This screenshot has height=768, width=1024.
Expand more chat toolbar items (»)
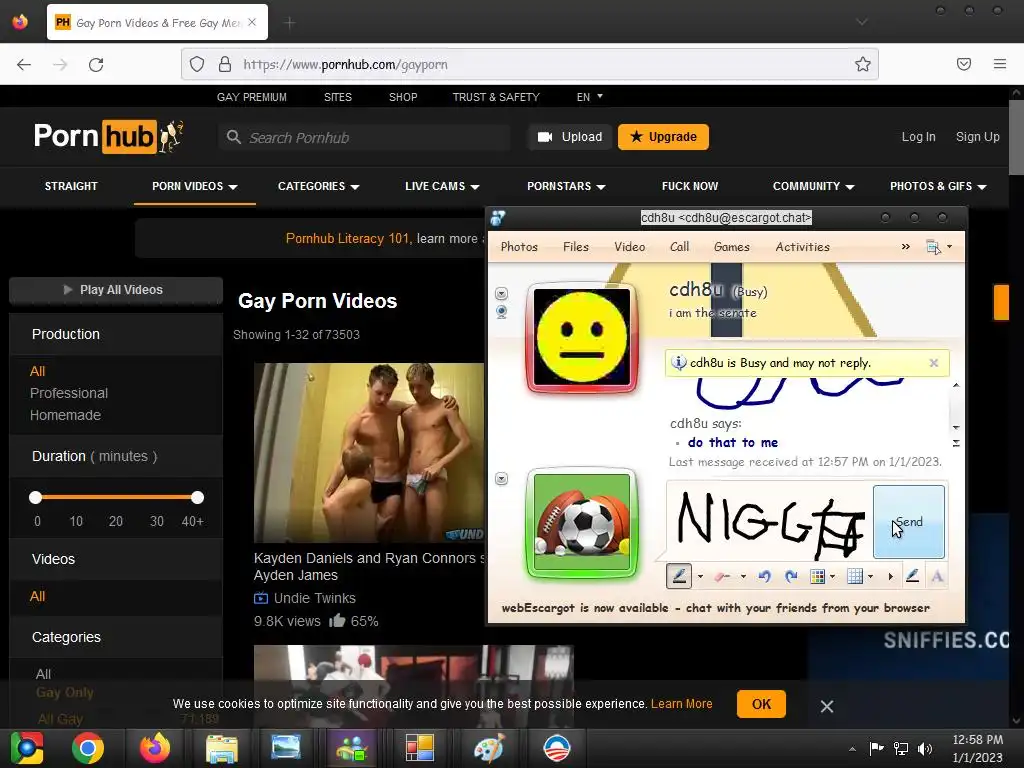click(906, 247)
